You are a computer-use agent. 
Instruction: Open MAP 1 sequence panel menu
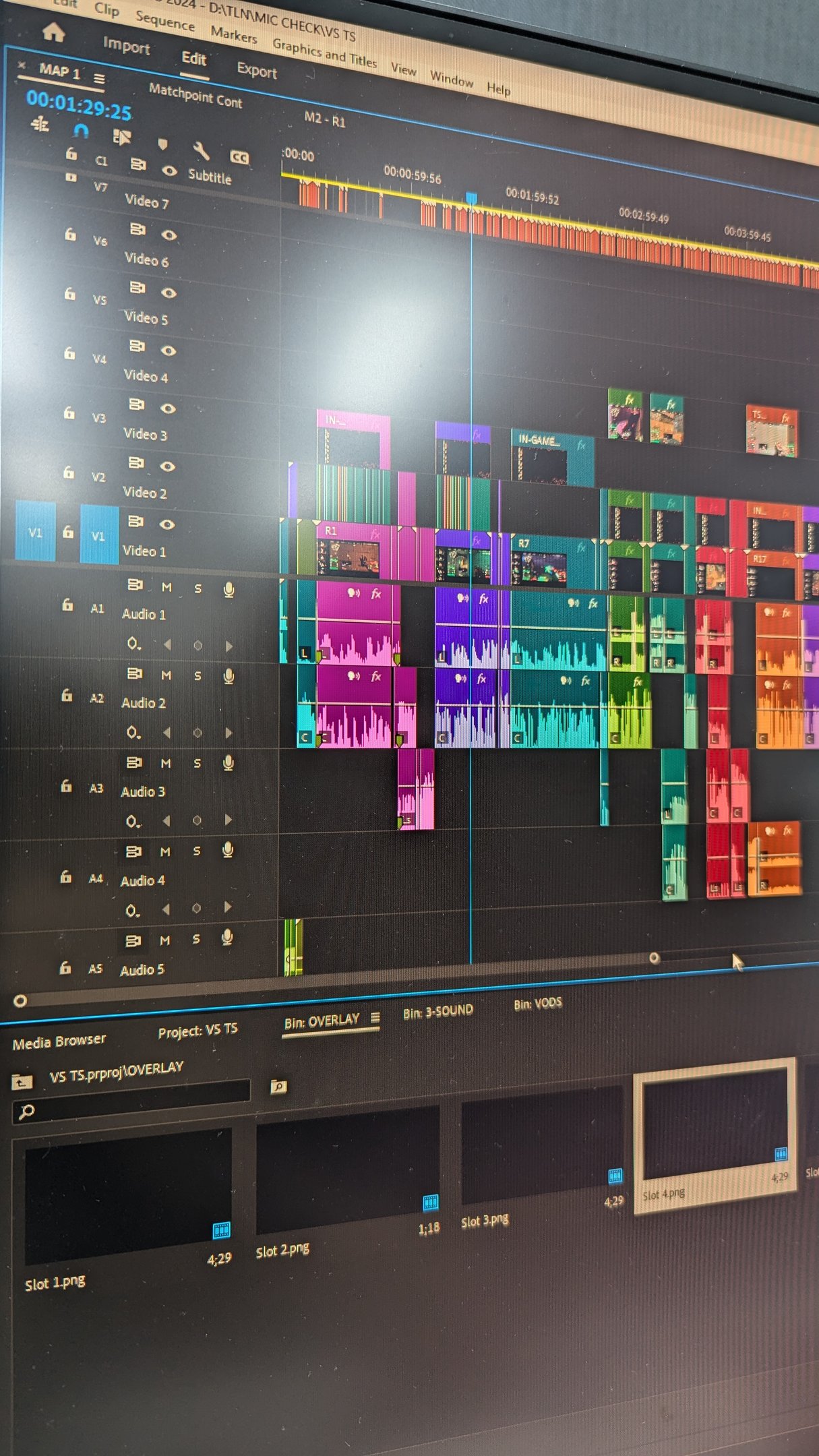[x=99, y=78]
